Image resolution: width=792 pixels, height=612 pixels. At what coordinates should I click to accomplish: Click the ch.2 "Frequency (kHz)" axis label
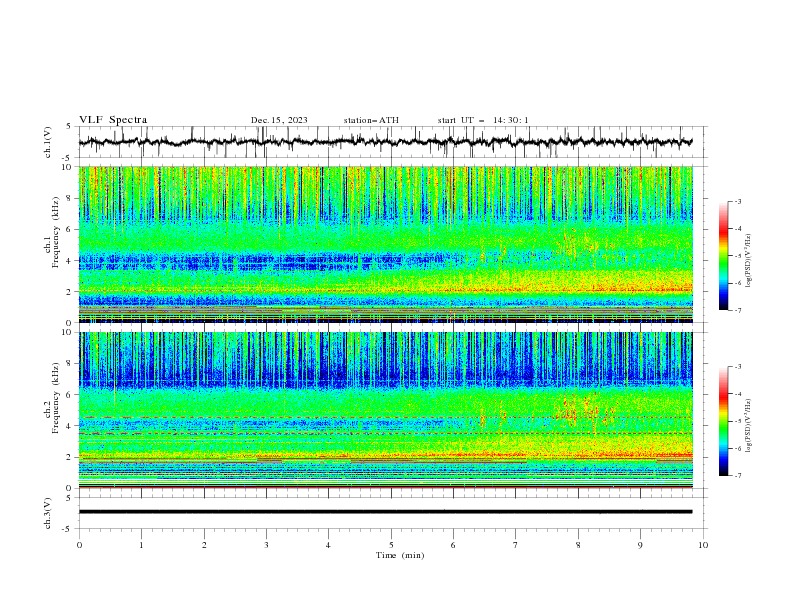(x=56, y=397)
